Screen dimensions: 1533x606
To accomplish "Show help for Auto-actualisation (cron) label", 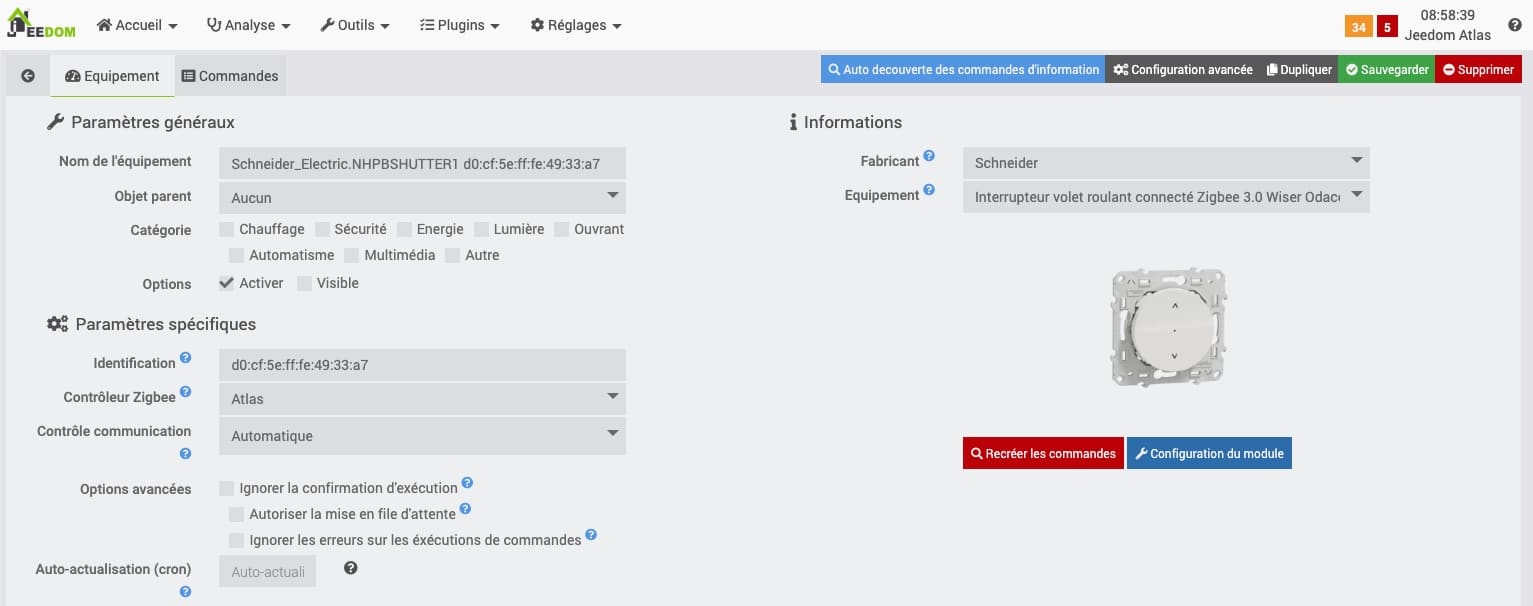I will [185, 591].
